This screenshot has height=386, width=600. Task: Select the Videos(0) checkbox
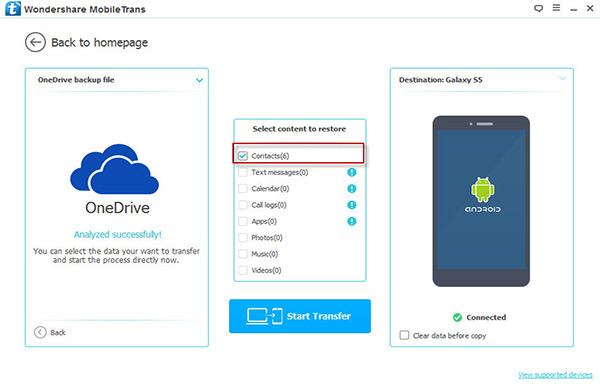(243, 270)
